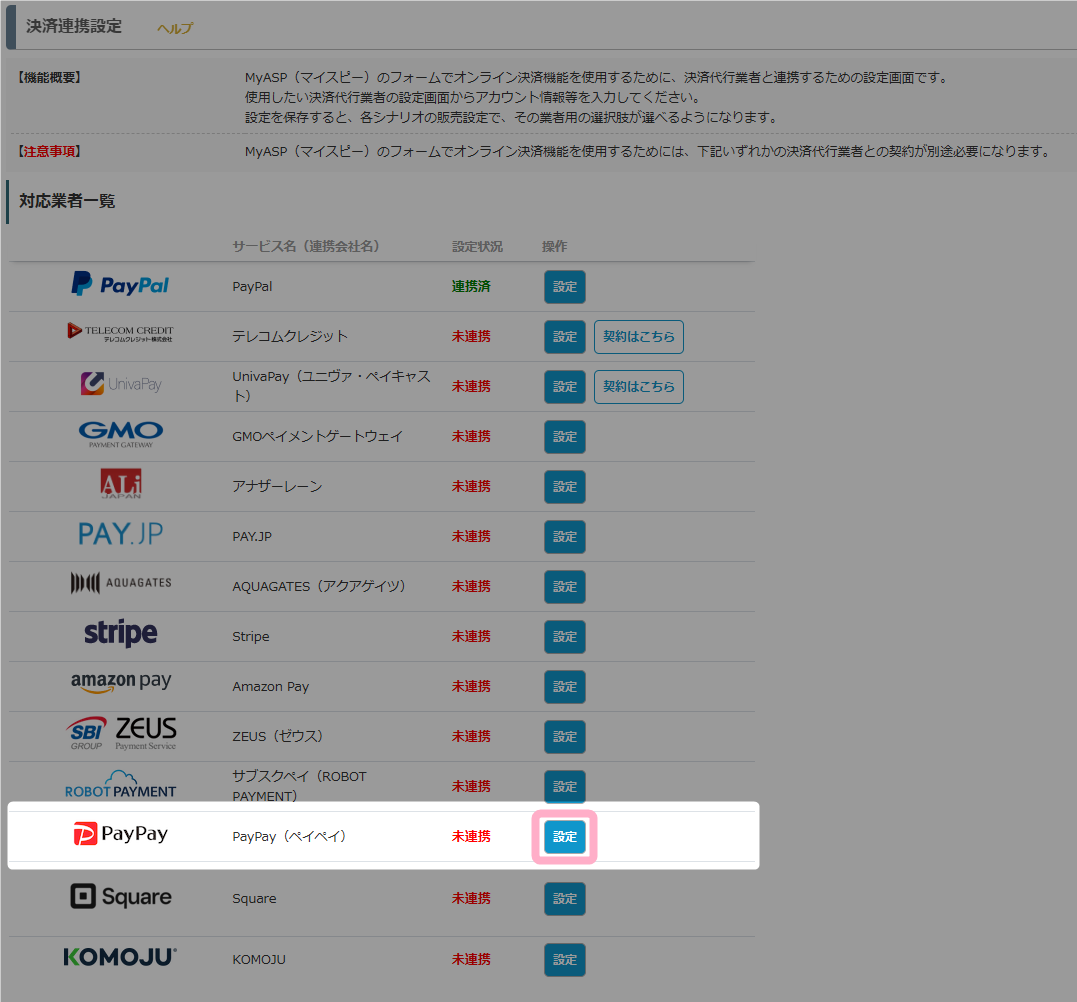This screenshot has height=1002, width=1077.
Task: Click the 連携済 status for PayPal
Action: [x=471, y=287]
